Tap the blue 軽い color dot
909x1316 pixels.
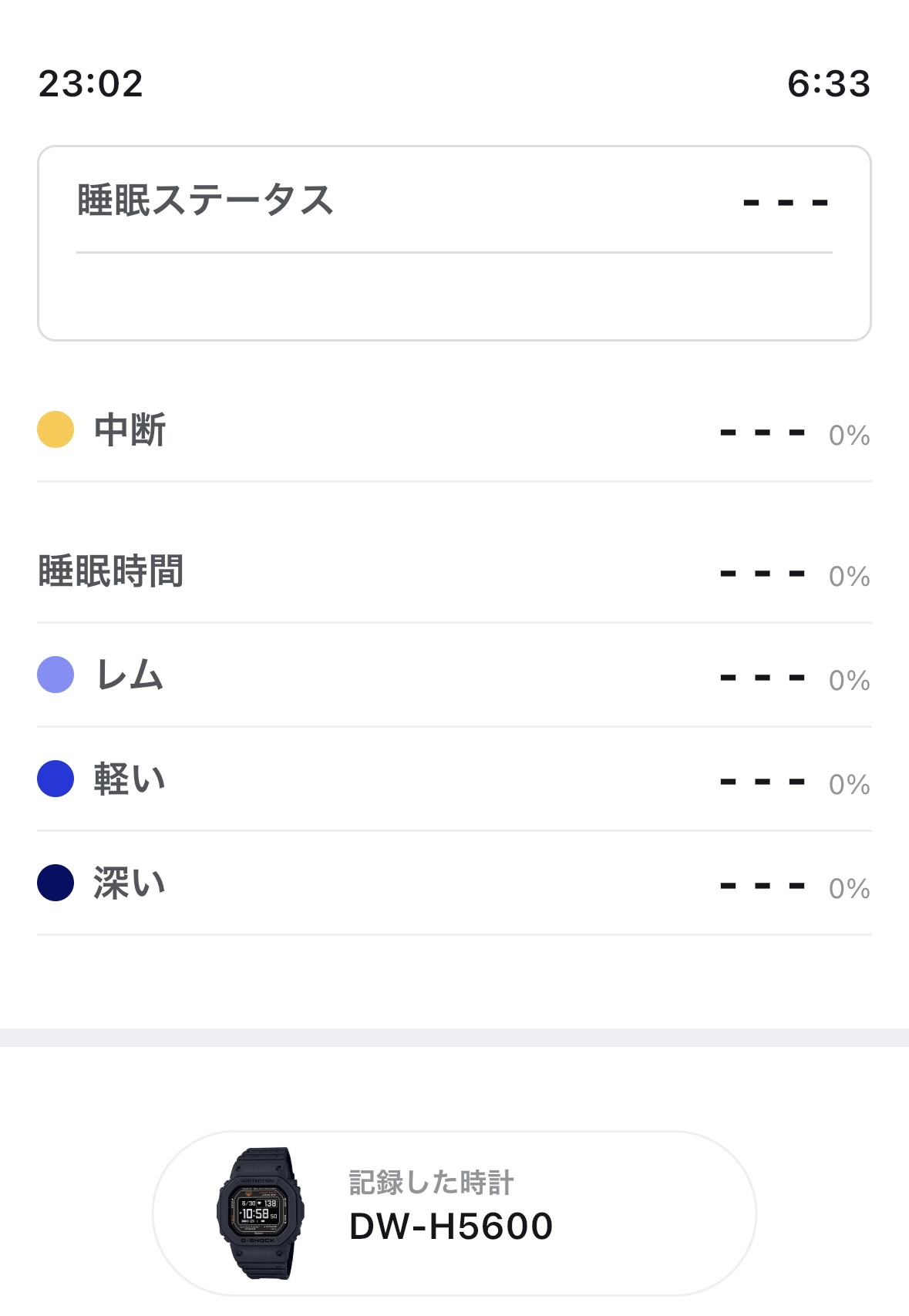(x=56, y=779)
